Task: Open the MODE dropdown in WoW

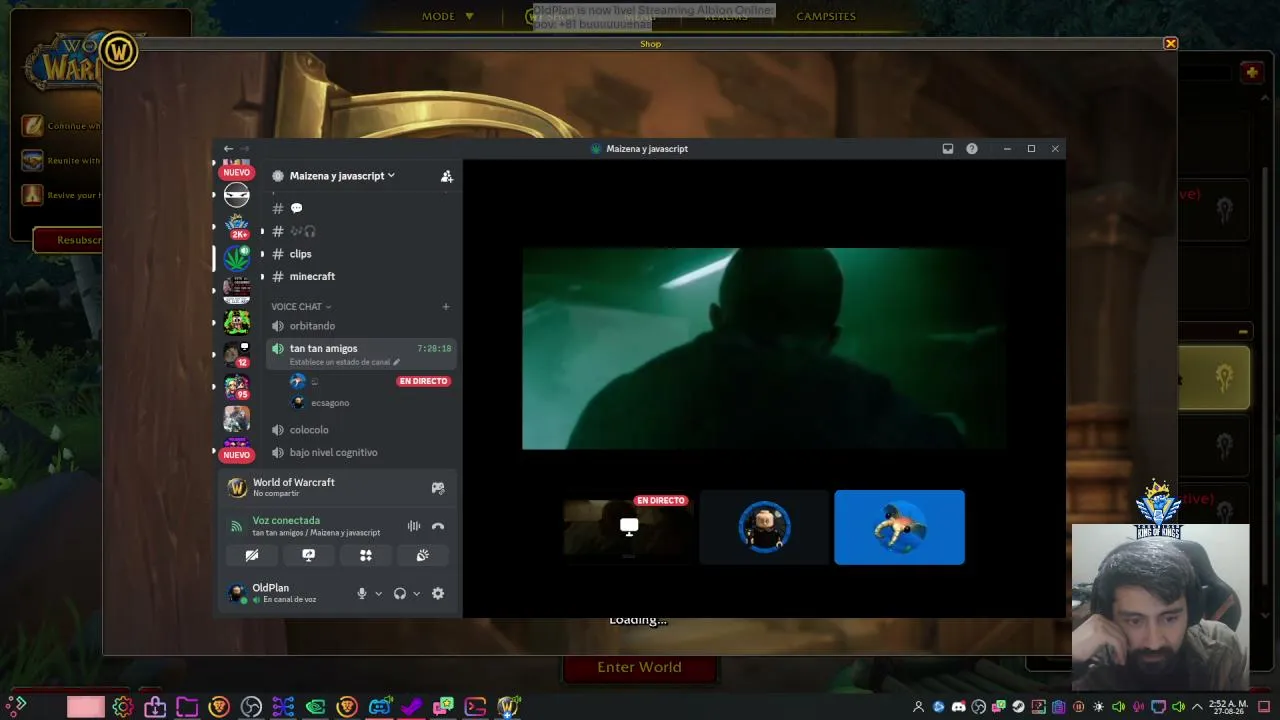Action: click(448, 16)
